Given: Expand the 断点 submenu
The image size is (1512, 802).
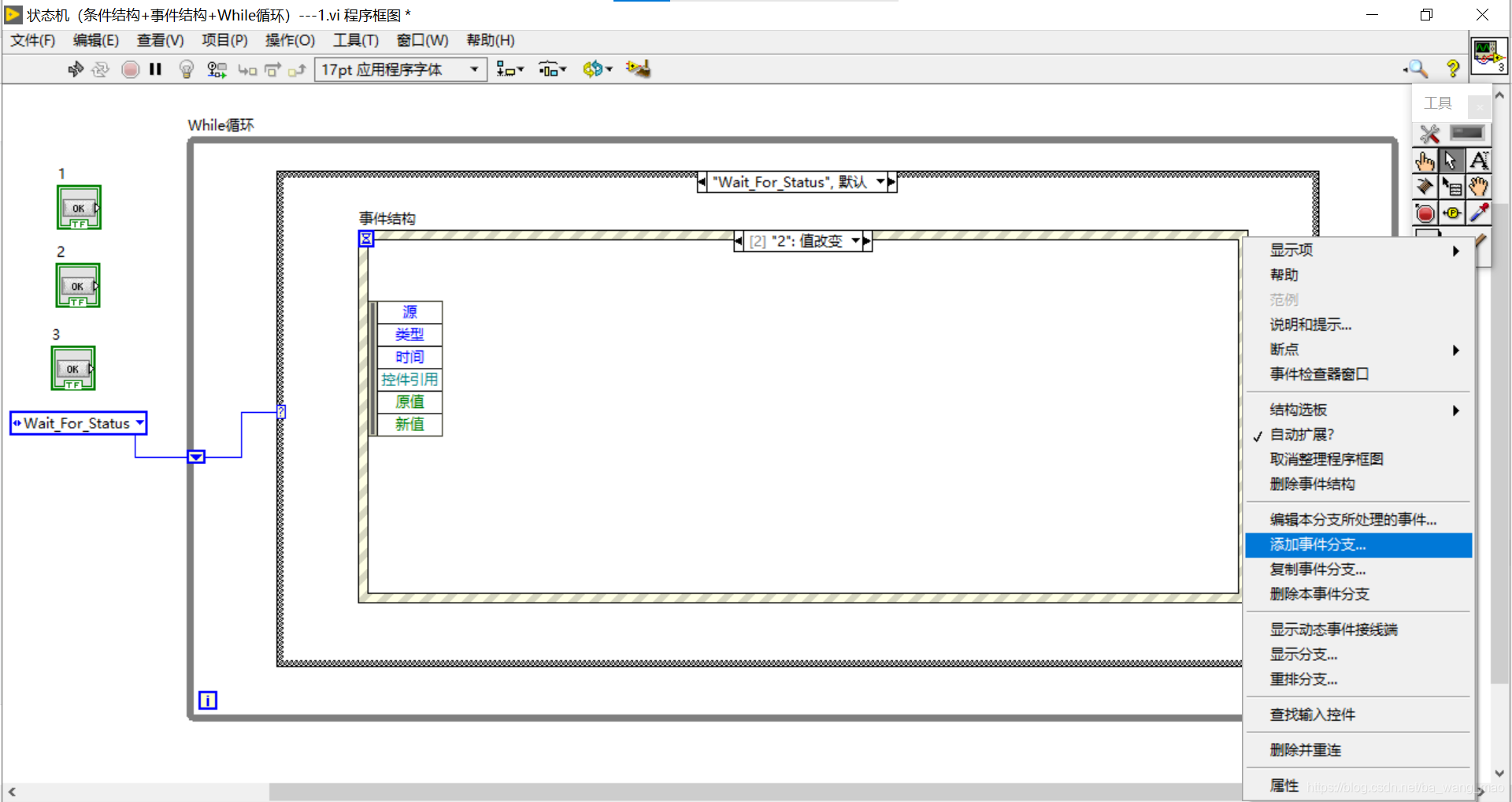Looking at the screenshot, I should point(1358,350).
